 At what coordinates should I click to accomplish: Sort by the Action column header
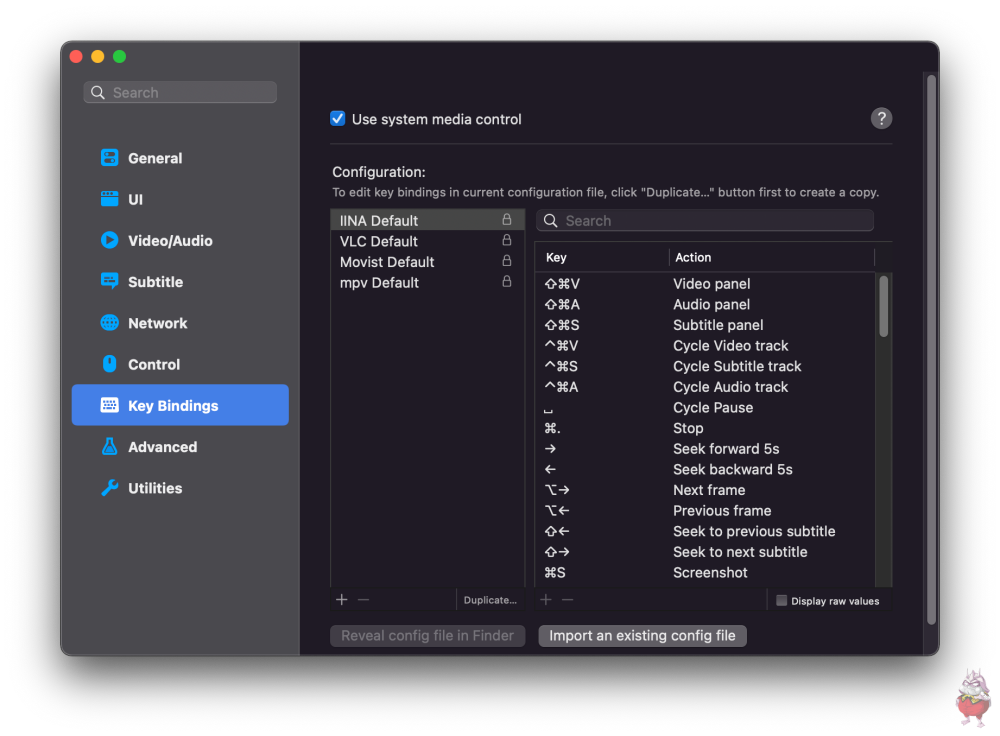tap(772, 258)
